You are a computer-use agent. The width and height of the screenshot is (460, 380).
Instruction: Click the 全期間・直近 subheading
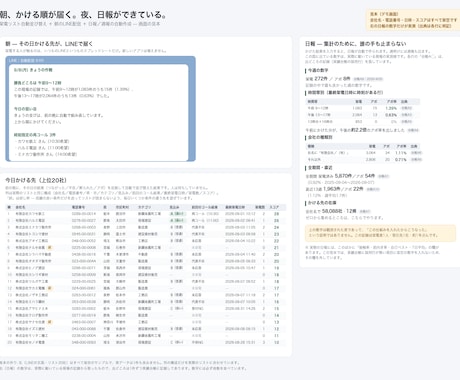[x=320, y=168]
